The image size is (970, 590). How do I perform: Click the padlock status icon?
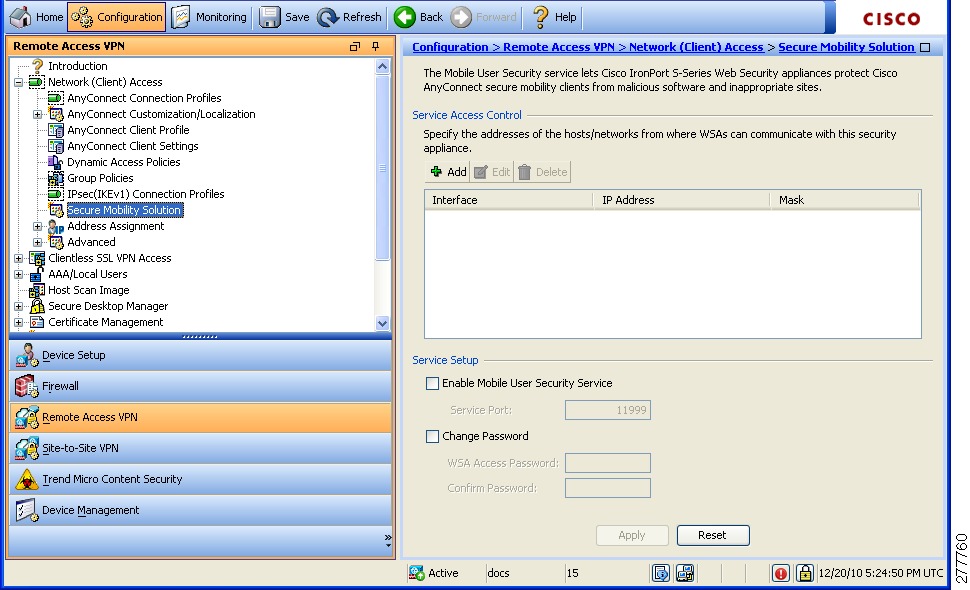804,573
